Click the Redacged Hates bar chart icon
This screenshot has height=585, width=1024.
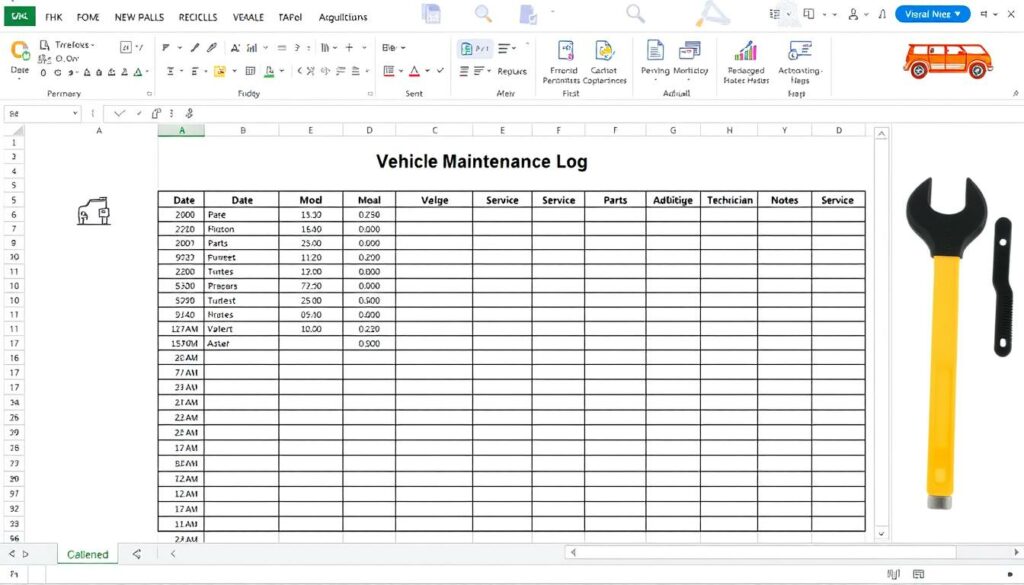coord(745,50)
